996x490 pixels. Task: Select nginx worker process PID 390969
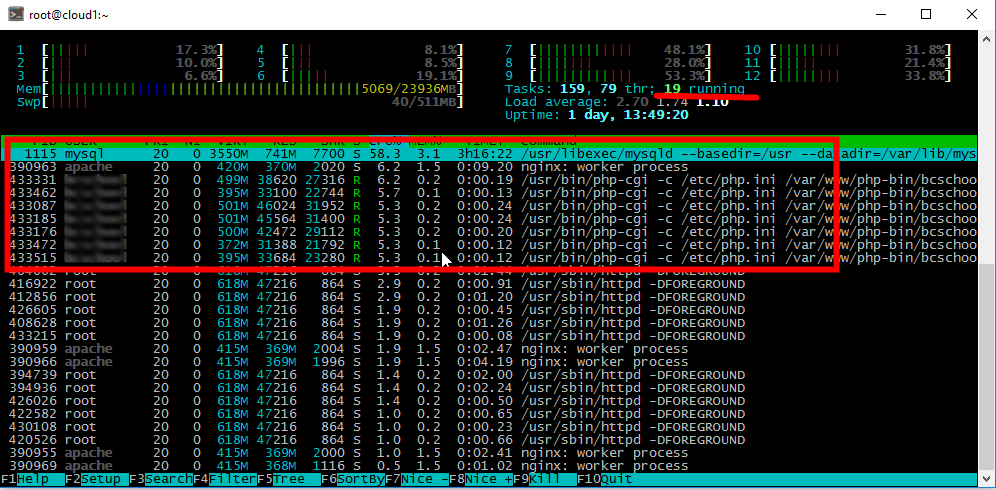pos(489,466)
